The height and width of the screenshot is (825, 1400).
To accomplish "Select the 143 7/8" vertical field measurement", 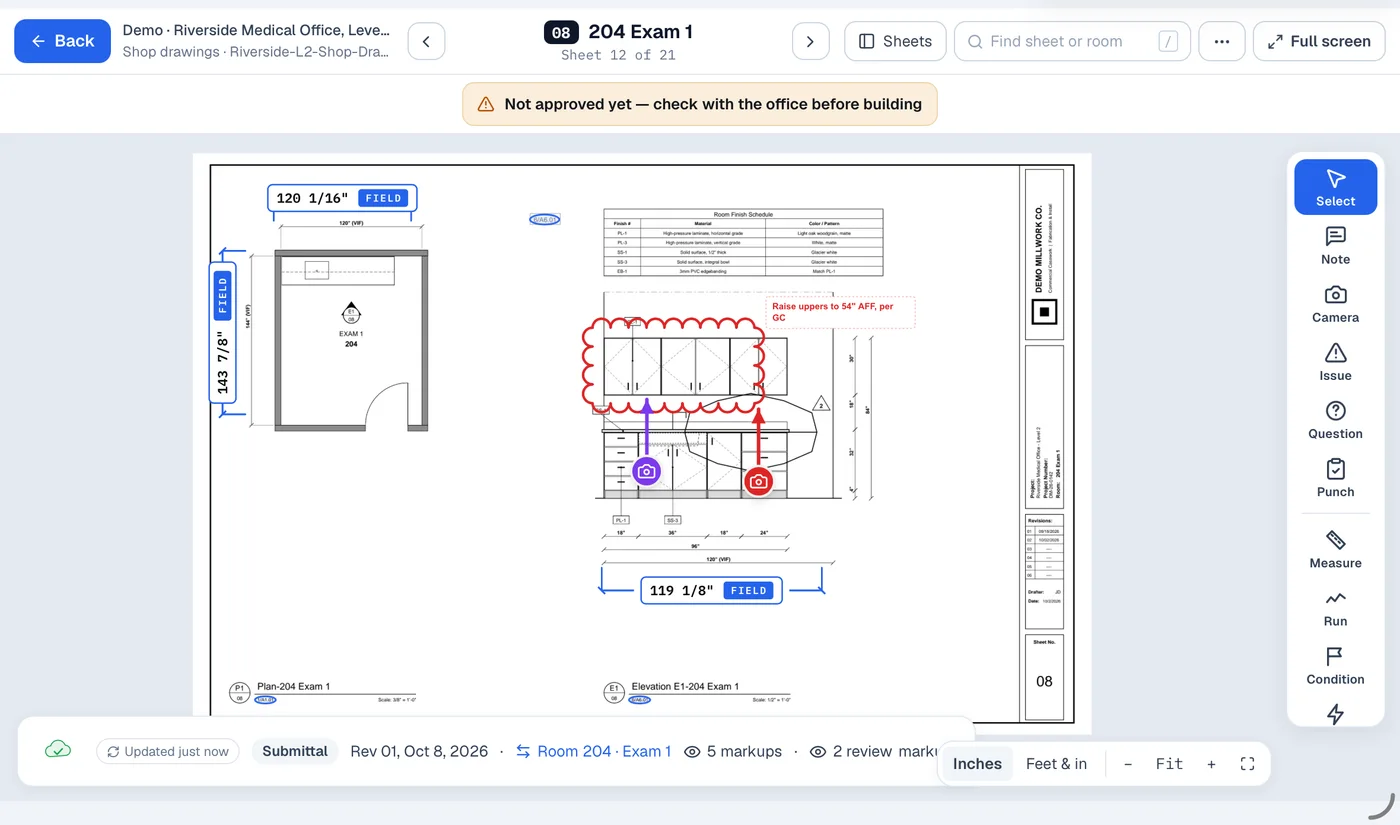I will (222, 333).
